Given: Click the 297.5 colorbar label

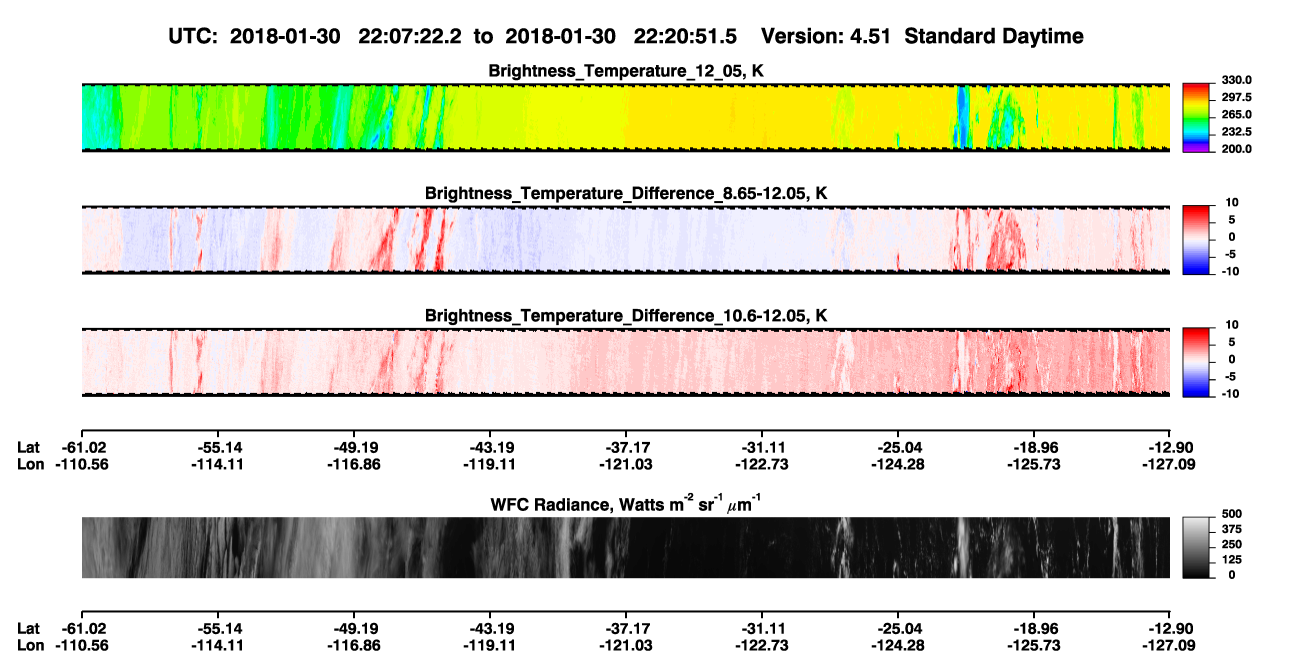Looking at the screenshot, I should pos(1235,97).
